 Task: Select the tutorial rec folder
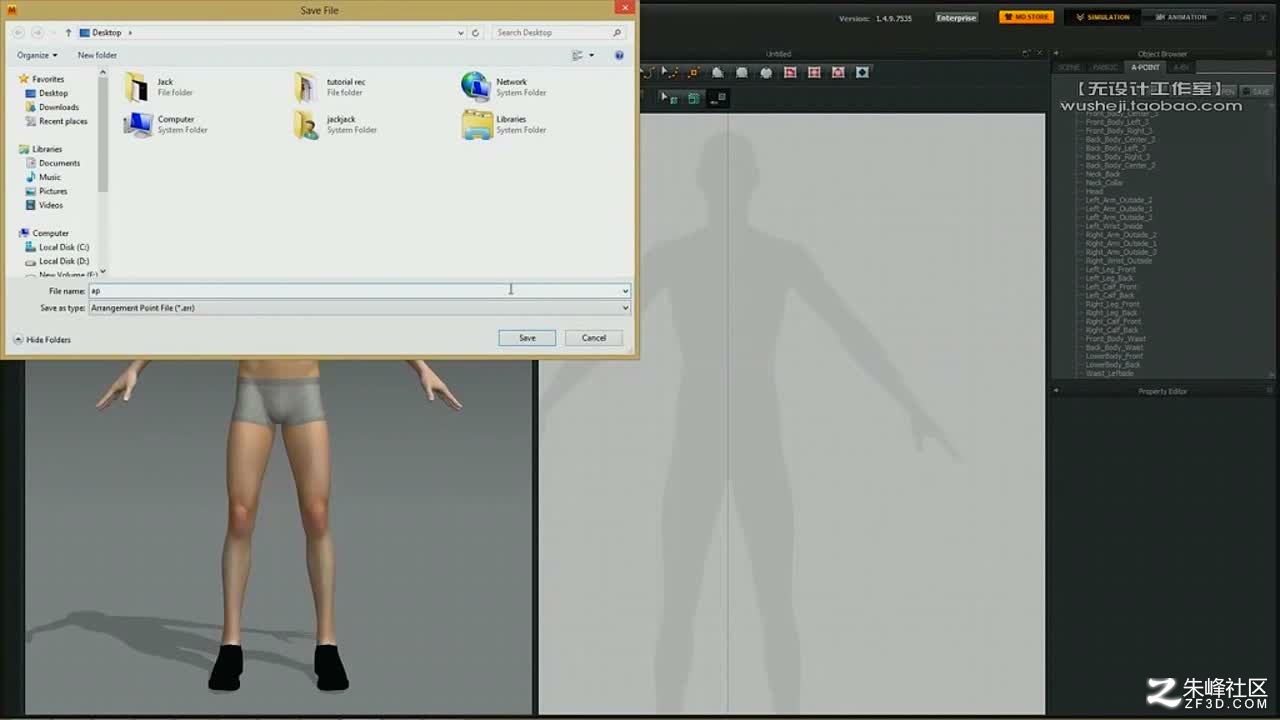331,87
